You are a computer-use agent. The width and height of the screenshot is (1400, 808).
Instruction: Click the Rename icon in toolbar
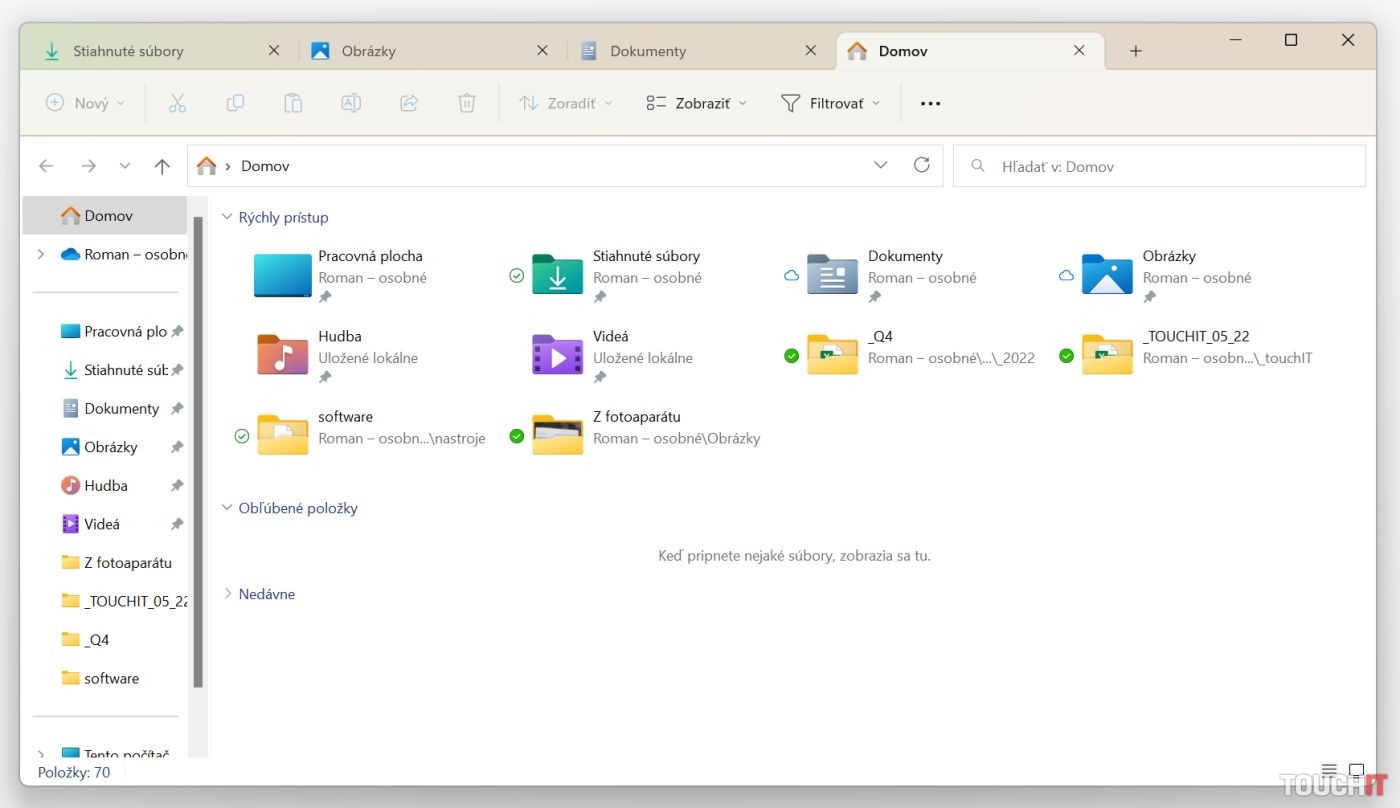pyautogui.click(x=351, y=103)
